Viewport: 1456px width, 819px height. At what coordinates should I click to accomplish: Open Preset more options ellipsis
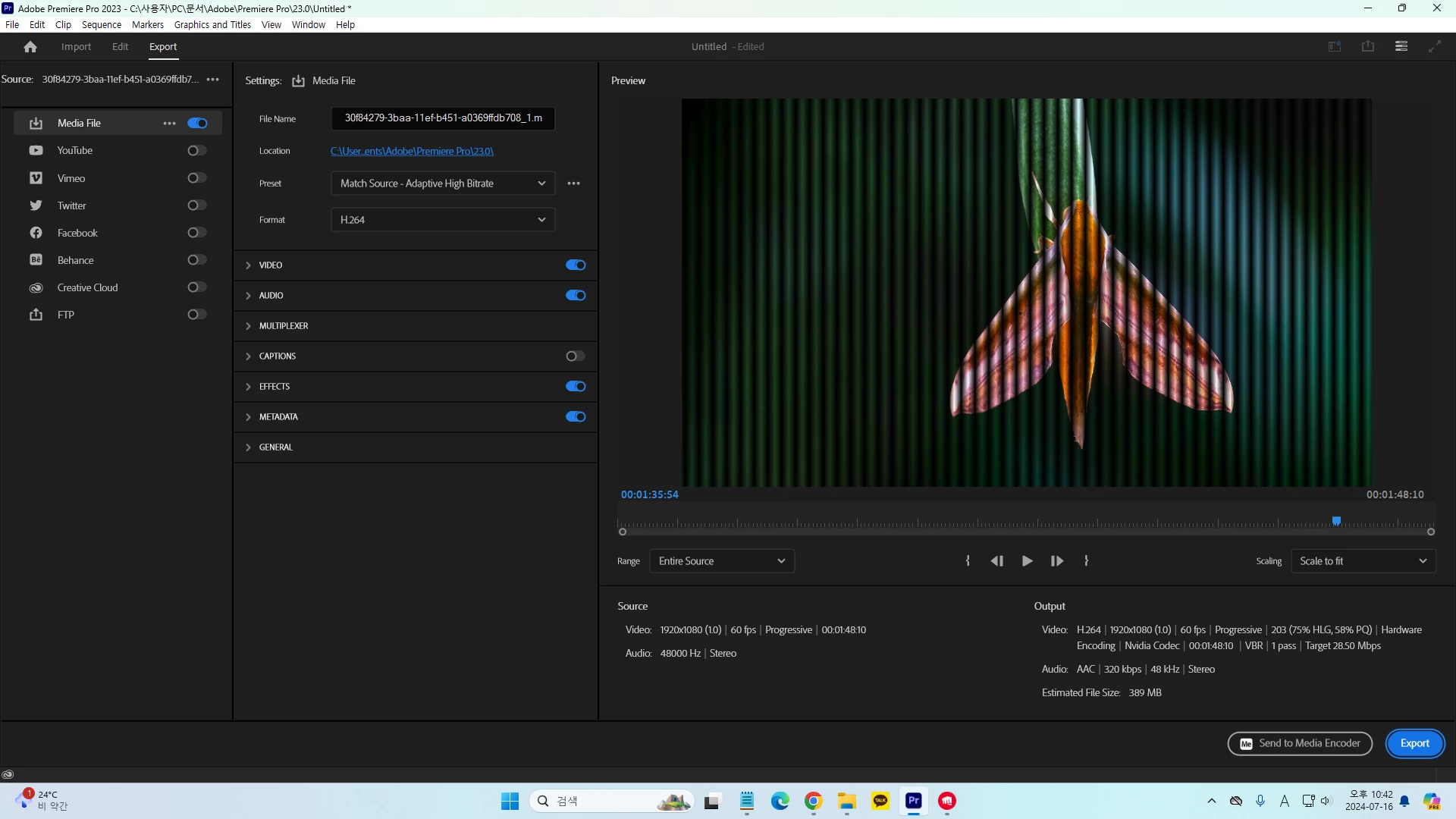573,184
